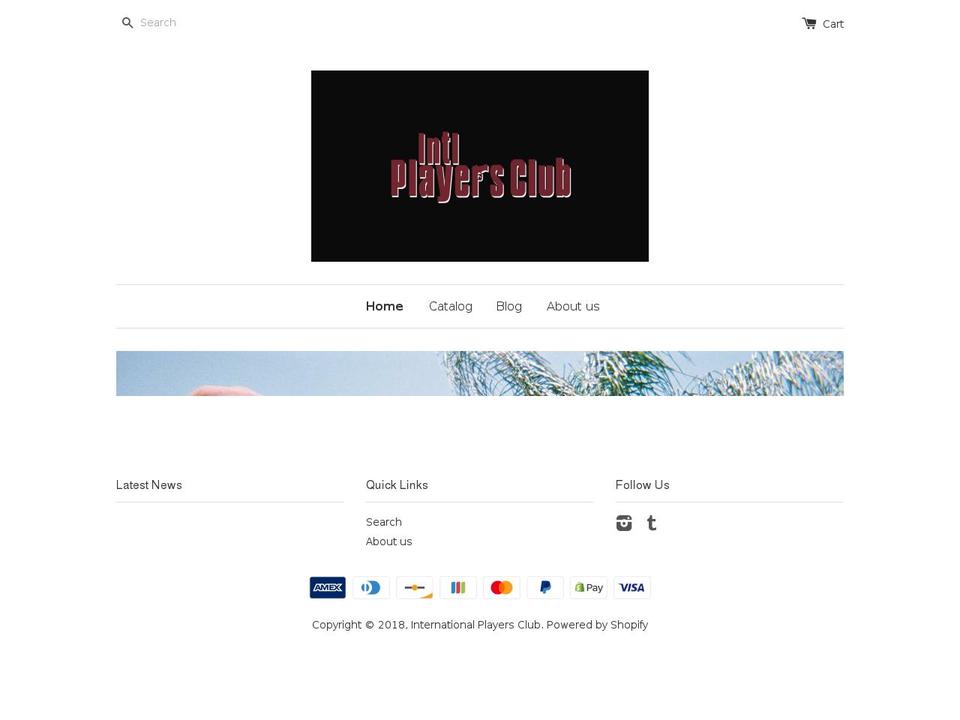This screenshot has width=960, height=720.
Task: Follow the Powered by Shopify link
Action: pos(597,624)
